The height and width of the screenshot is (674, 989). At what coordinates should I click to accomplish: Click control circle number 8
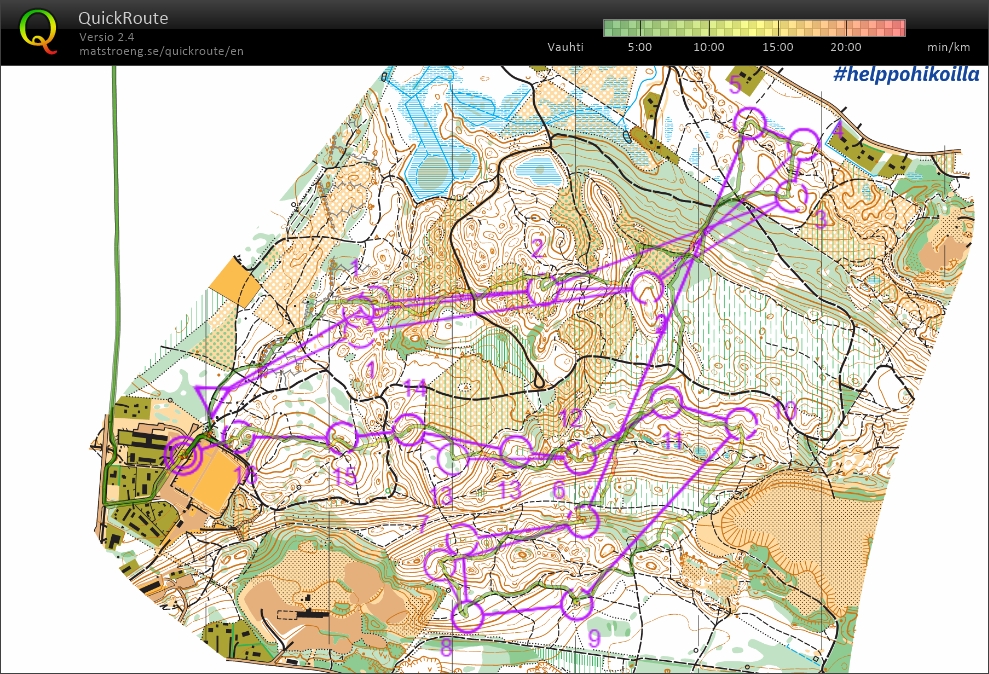coord(468,616)
